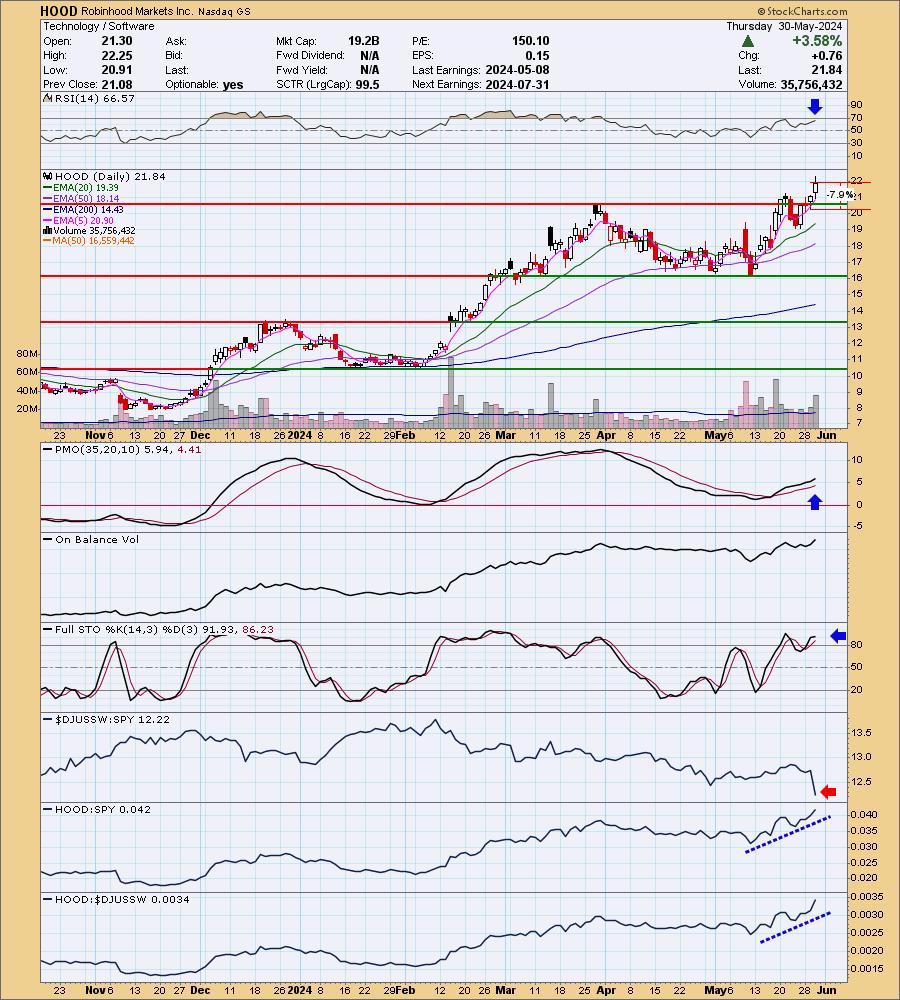Select the Low value 20.91
The height and width of the screenshot is (1000, 900).
[117, 70]
